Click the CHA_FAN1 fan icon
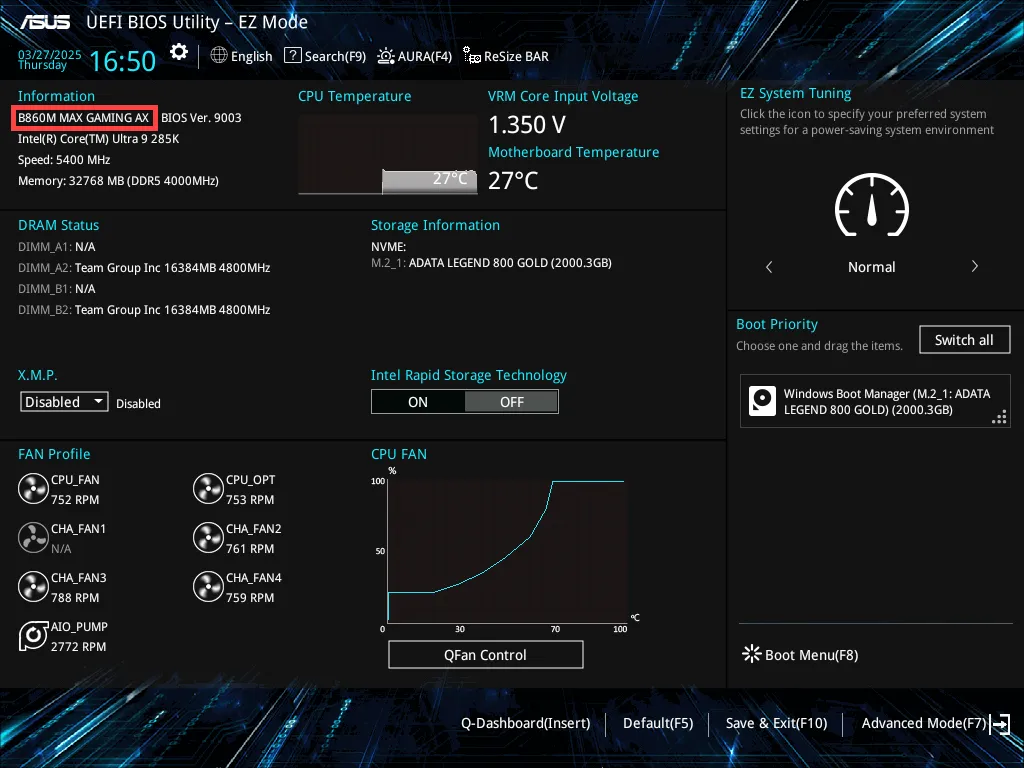The image size is (1024, 768). click(33, 537)
